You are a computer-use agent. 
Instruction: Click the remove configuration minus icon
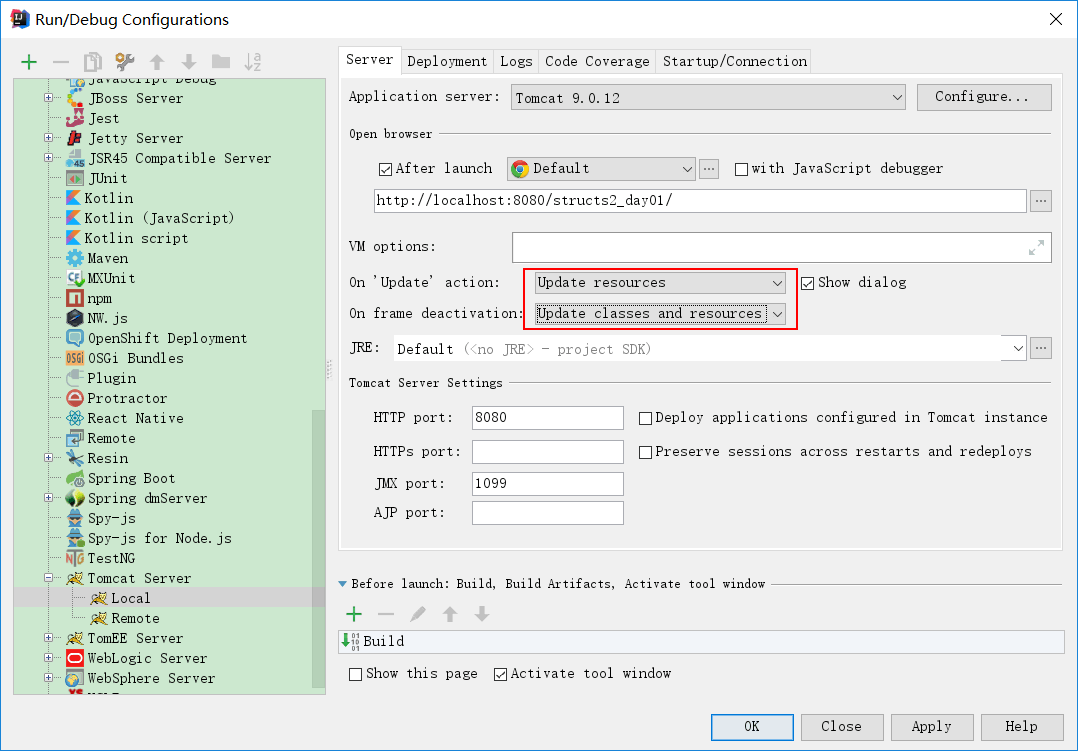(60, 62)
